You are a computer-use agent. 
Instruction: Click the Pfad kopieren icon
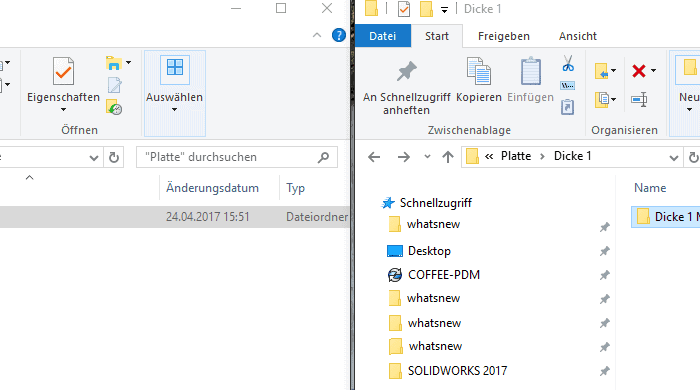click(567, 86)
